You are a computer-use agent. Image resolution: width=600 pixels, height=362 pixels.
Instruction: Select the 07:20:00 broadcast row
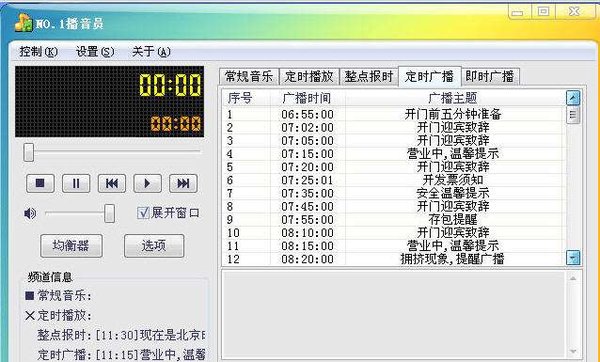tap(393, 167)
